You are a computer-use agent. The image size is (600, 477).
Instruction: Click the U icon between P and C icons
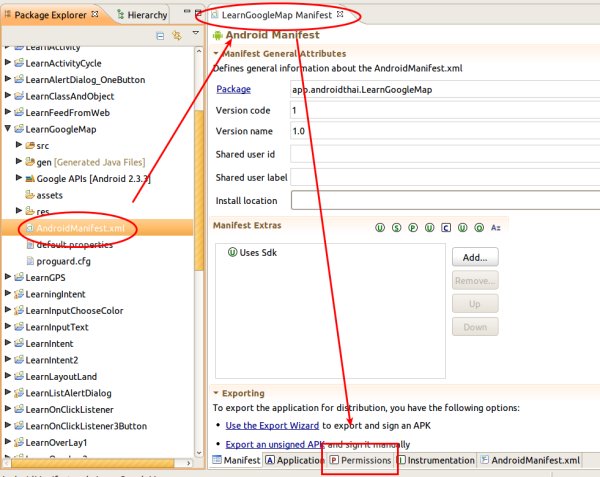tap(429, 228)
